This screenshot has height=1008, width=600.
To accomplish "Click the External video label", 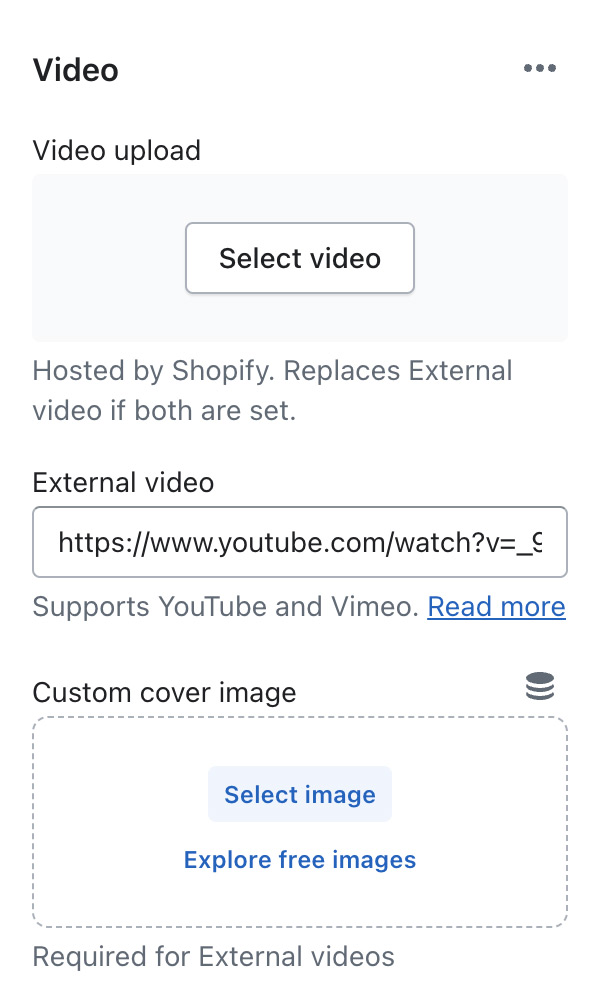I will coord(123,482).
